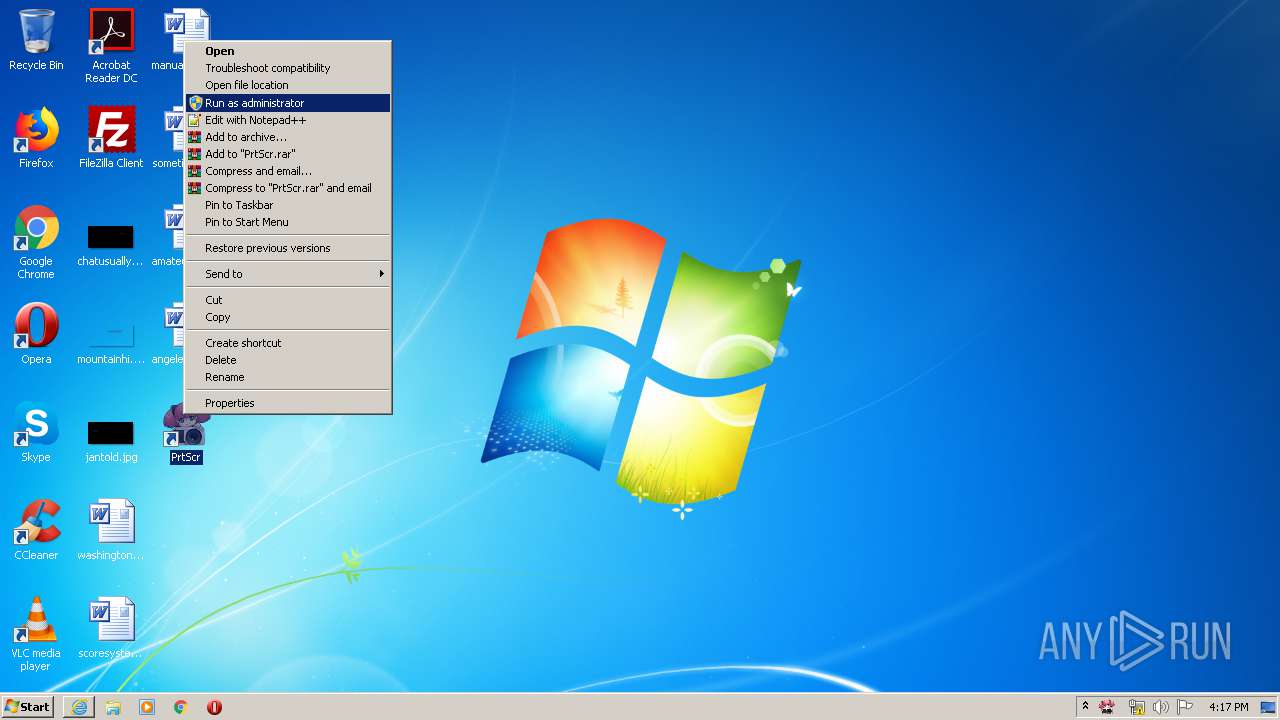Click the volume speaker tray icon
The width and height of the screenshot is (1280, 720).
tap(1161, 707)
